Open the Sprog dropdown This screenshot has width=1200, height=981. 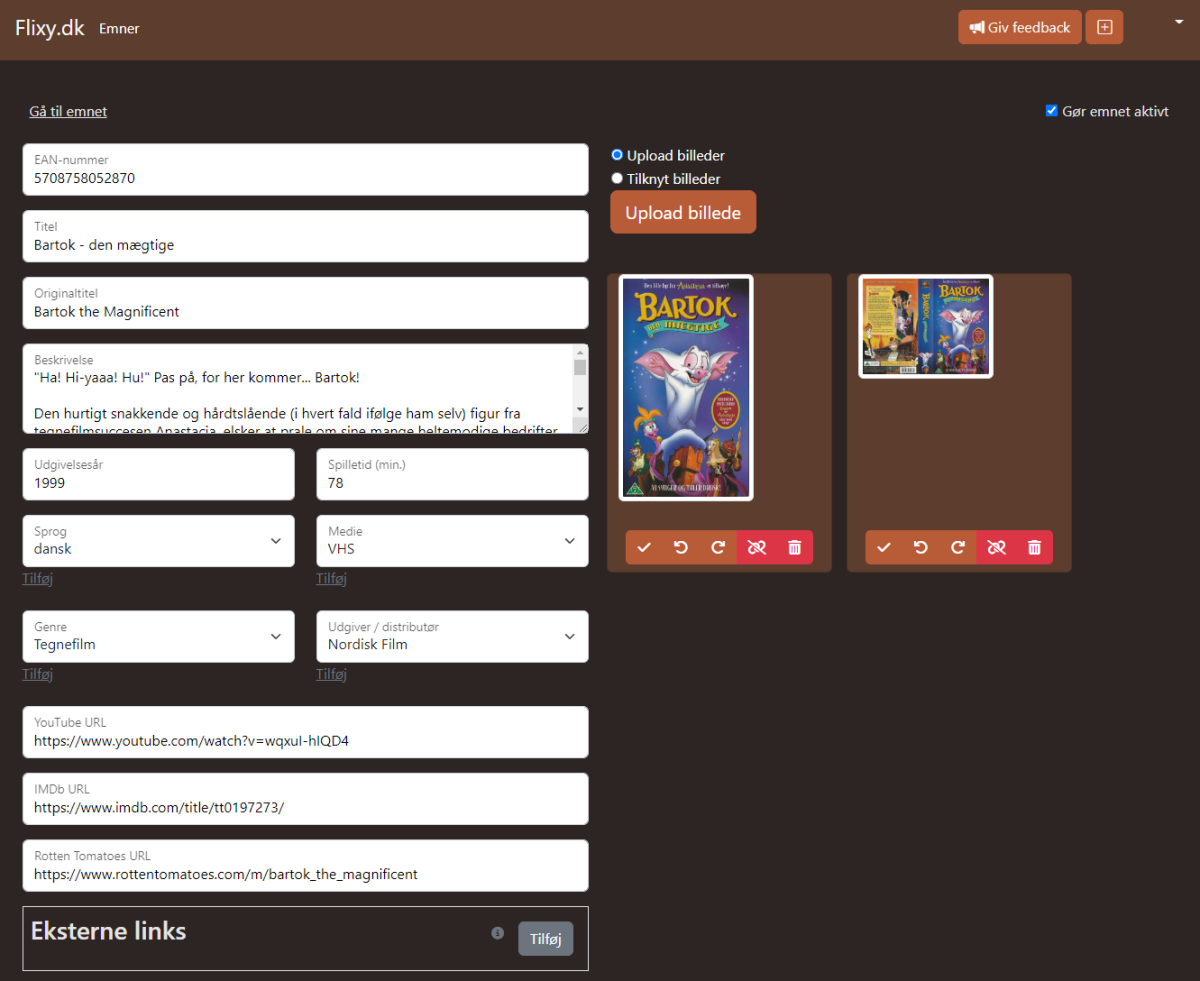158,541
